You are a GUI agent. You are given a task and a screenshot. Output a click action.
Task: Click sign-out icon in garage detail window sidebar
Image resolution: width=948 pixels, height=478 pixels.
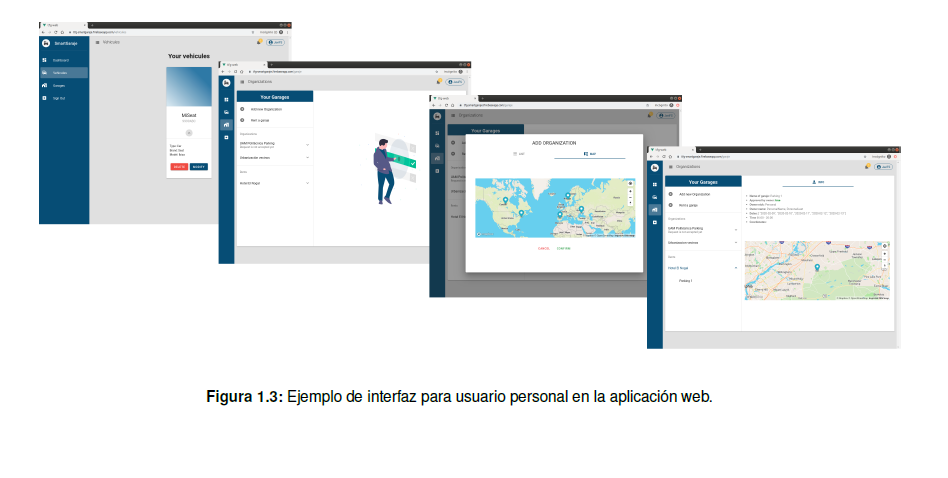(x=655, y=222)
